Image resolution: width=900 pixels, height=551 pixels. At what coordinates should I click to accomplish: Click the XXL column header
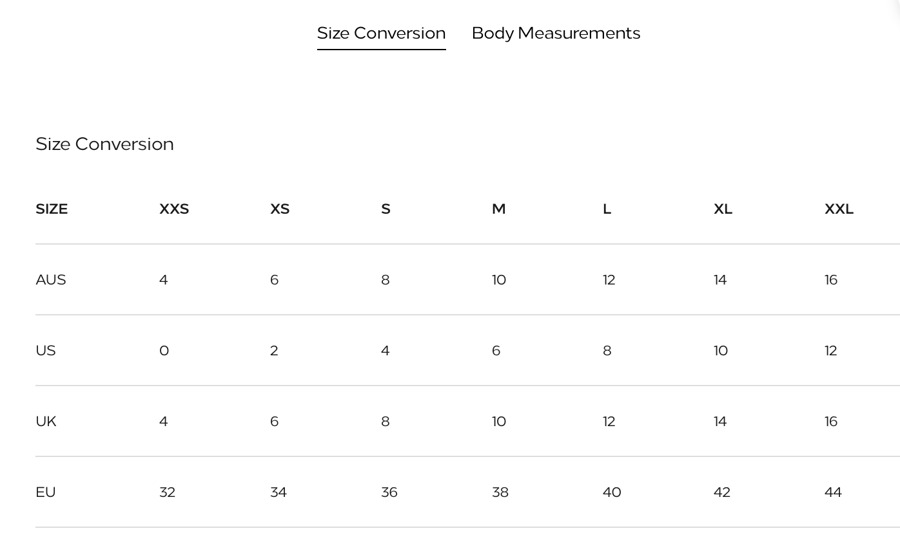(x=839, y=209)
